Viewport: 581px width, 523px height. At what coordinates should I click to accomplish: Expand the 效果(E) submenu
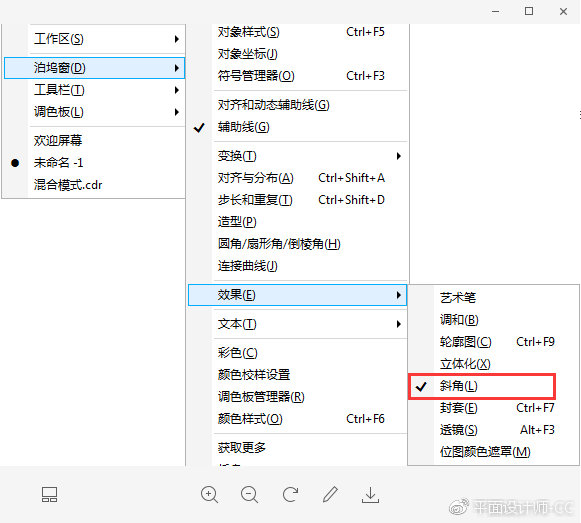click(298, 295)
